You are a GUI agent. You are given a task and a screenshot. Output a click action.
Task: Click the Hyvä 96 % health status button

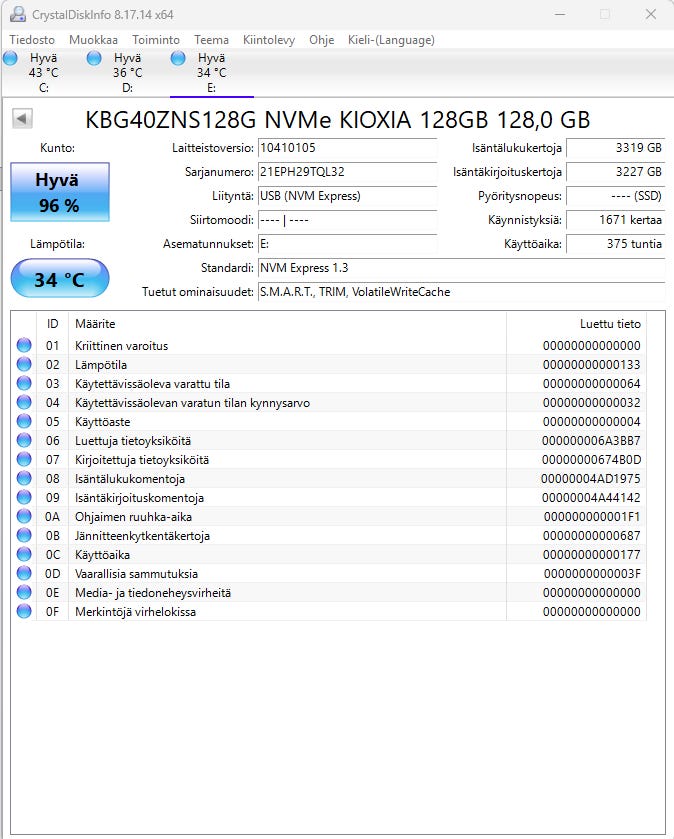60,192
